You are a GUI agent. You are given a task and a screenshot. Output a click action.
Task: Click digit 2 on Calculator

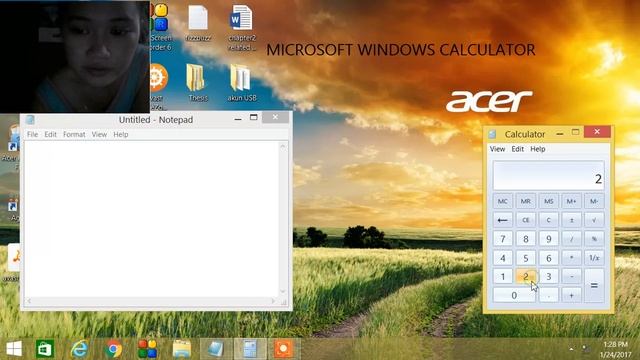pyautogui.click(x=526, y=276)
